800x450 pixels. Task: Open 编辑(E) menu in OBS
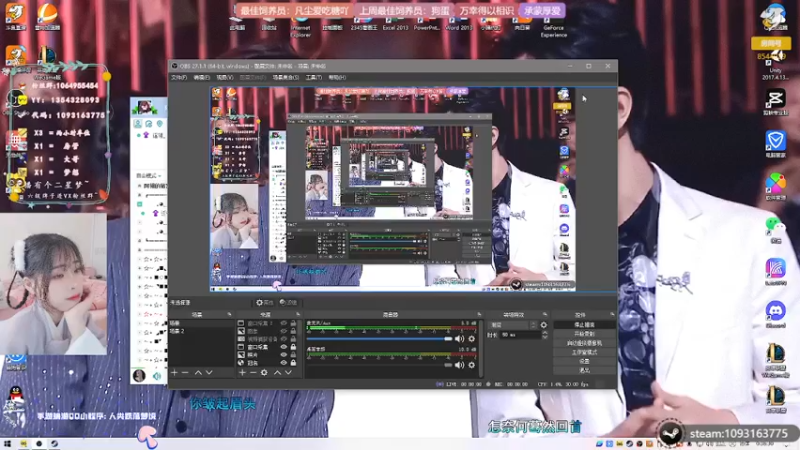[x=202, y=78]
